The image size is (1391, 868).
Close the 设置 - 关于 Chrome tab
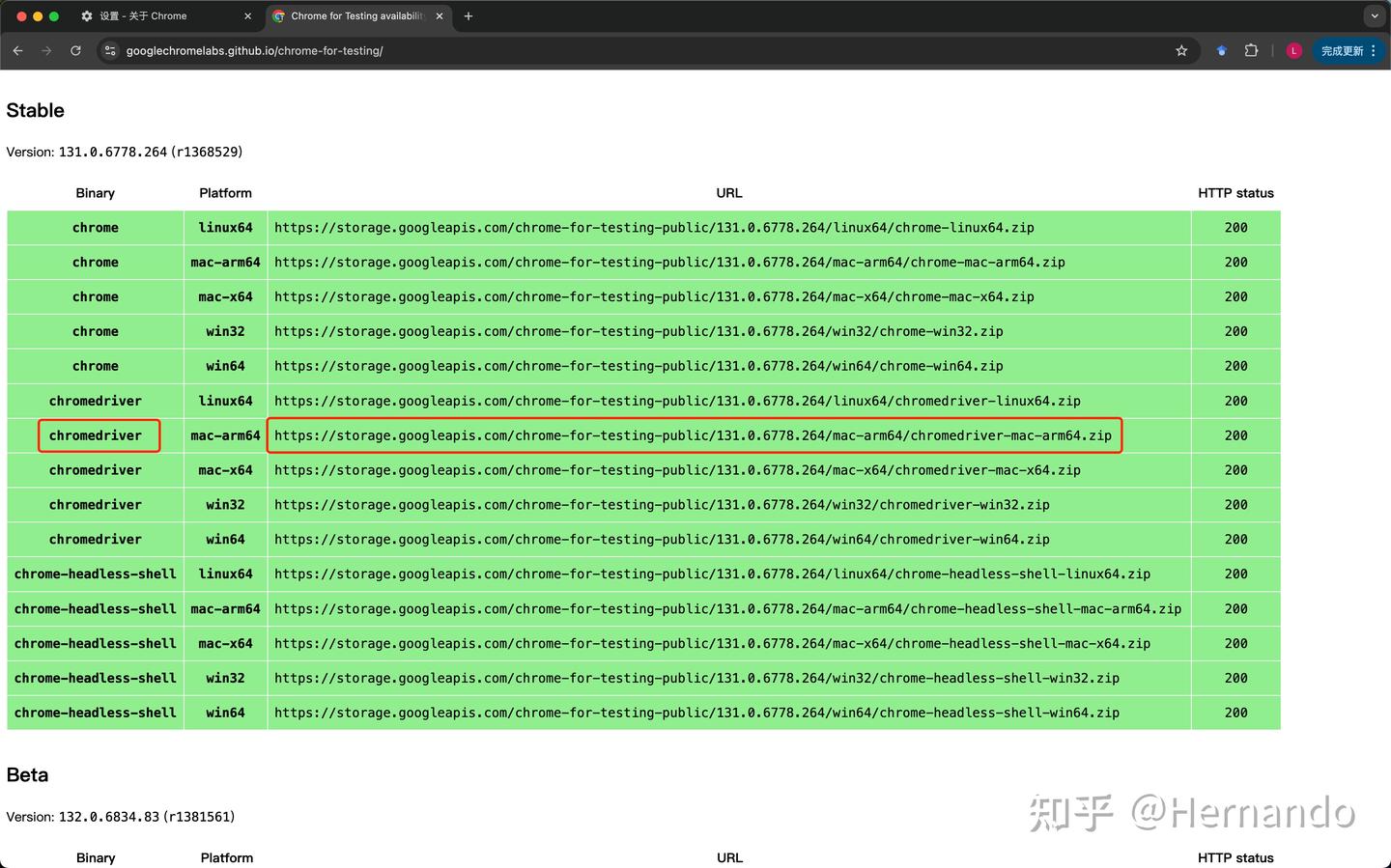pyautogui.click(x=247, y=16)
